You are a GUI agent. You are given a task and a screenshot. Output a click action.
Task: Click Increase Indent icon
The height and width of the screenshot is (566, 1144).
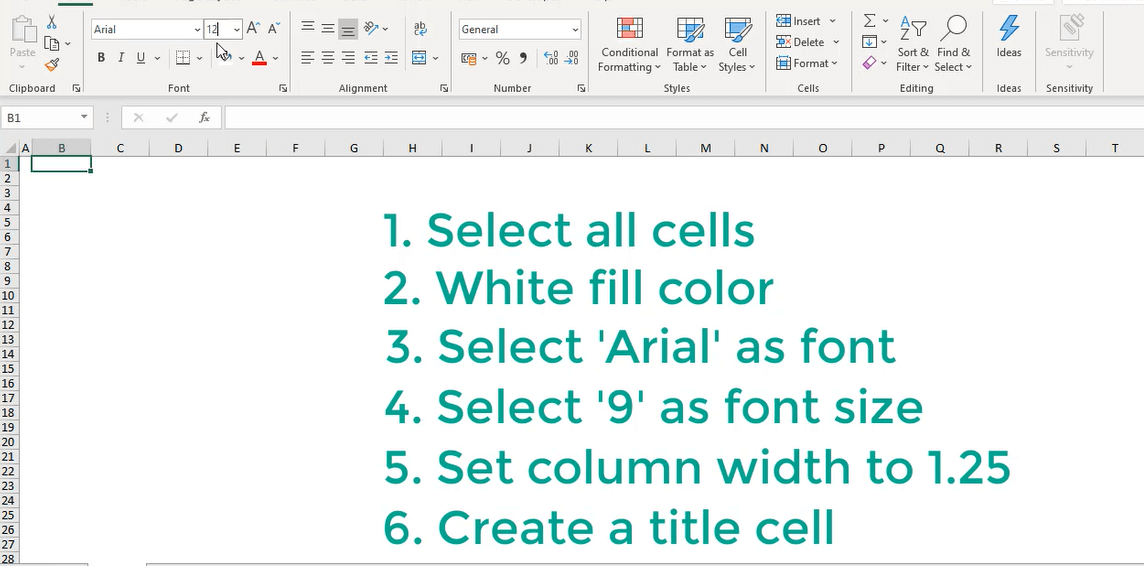click(x=391, y=57)
